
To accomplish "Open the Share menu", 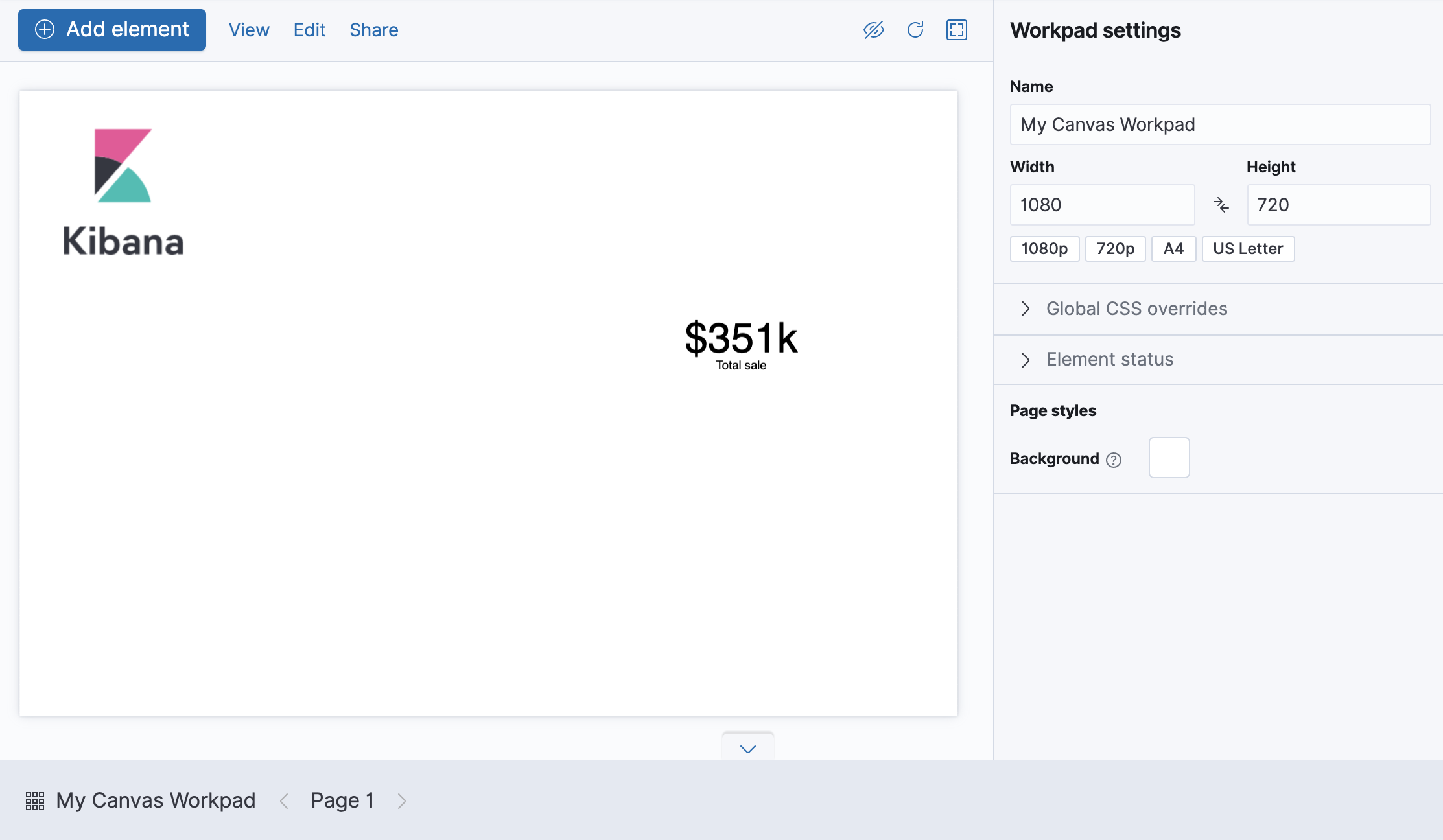I will point(373,30).
